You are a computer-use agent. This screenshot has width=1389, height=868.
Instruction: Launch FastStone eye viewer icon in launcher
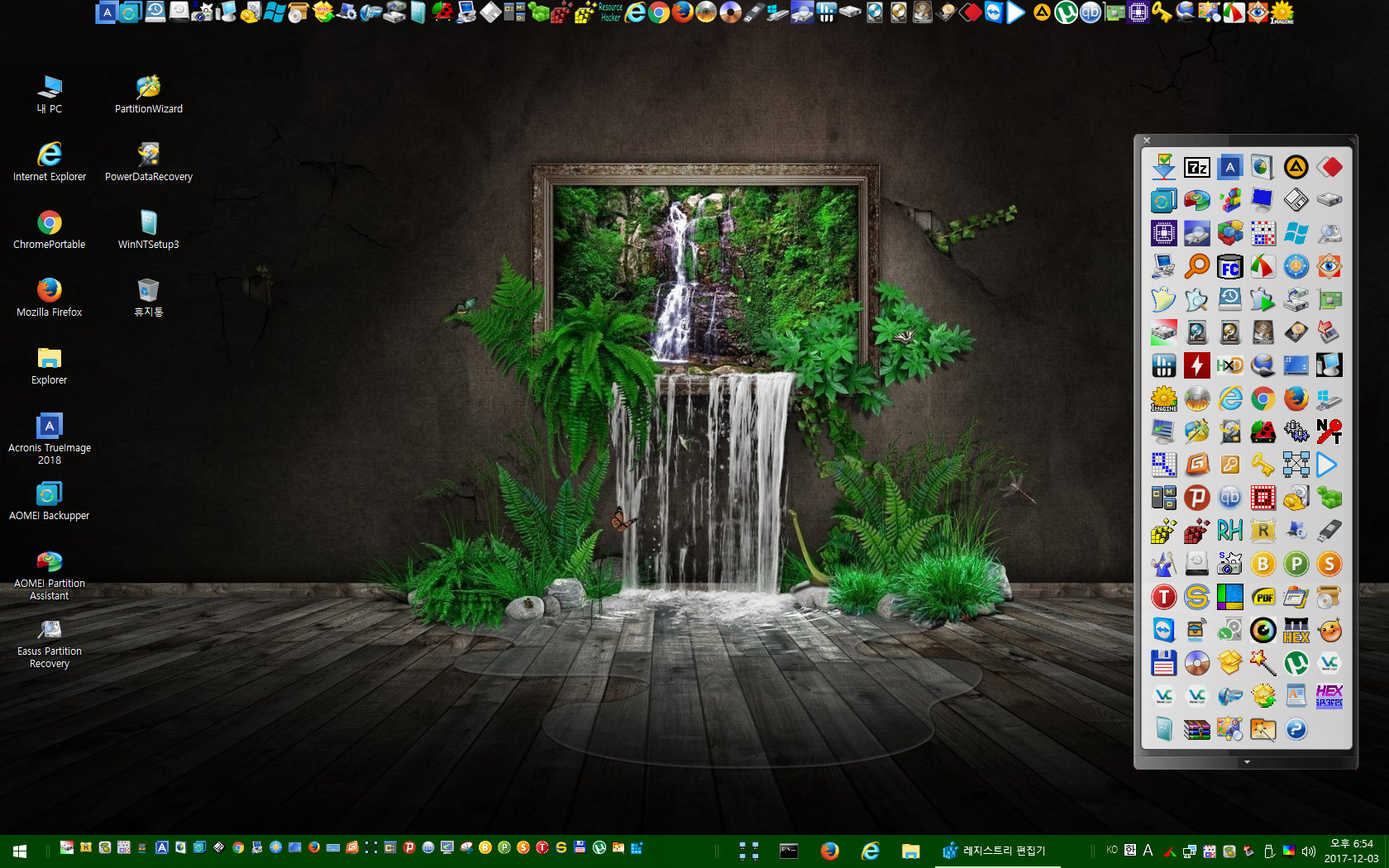[x=1329, y=266]
